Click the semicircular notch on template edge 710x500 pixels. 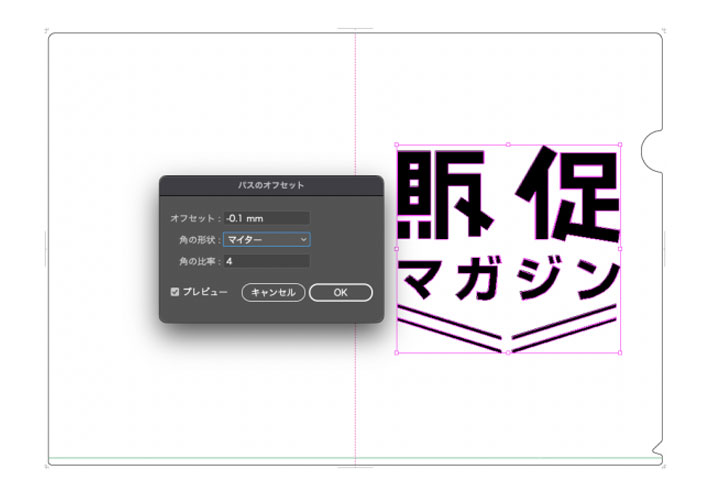click(651, 149)
